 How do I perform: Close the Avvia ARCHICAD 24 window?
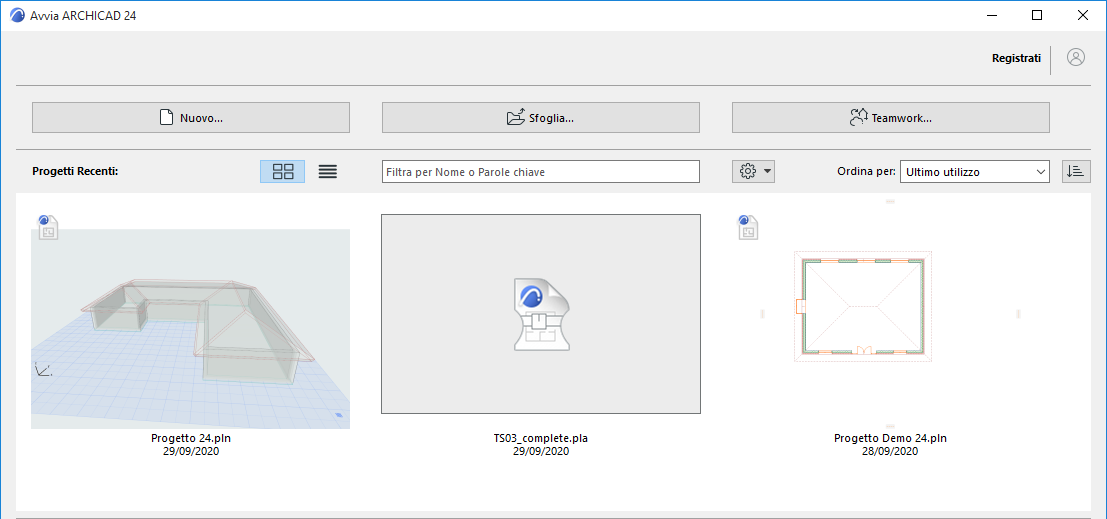1082,16
